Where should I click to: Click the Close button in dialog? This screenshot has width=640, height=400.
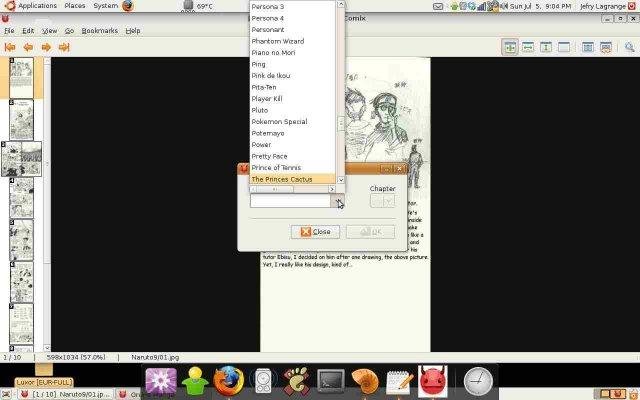pyautogui.click(x=315, y=232)
